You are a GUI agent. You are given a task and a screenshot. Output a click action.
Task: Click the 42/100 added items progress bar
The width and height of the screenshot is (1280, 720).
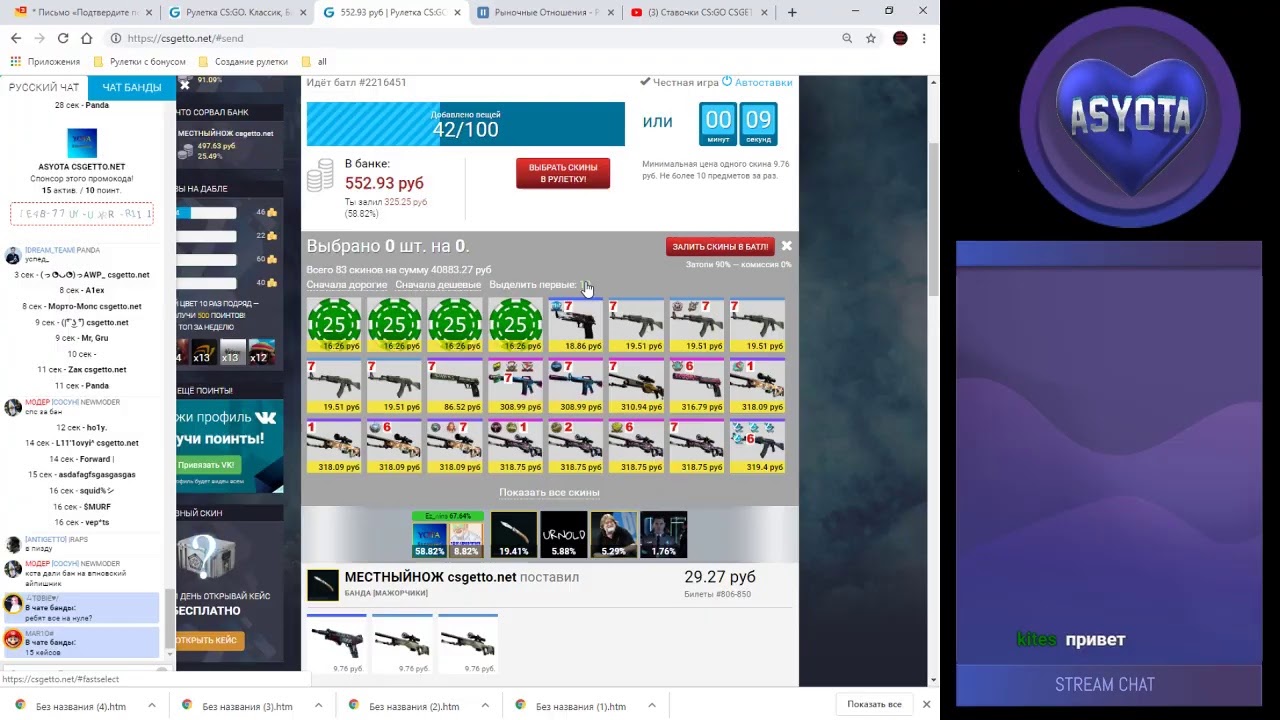pos(465,124)
